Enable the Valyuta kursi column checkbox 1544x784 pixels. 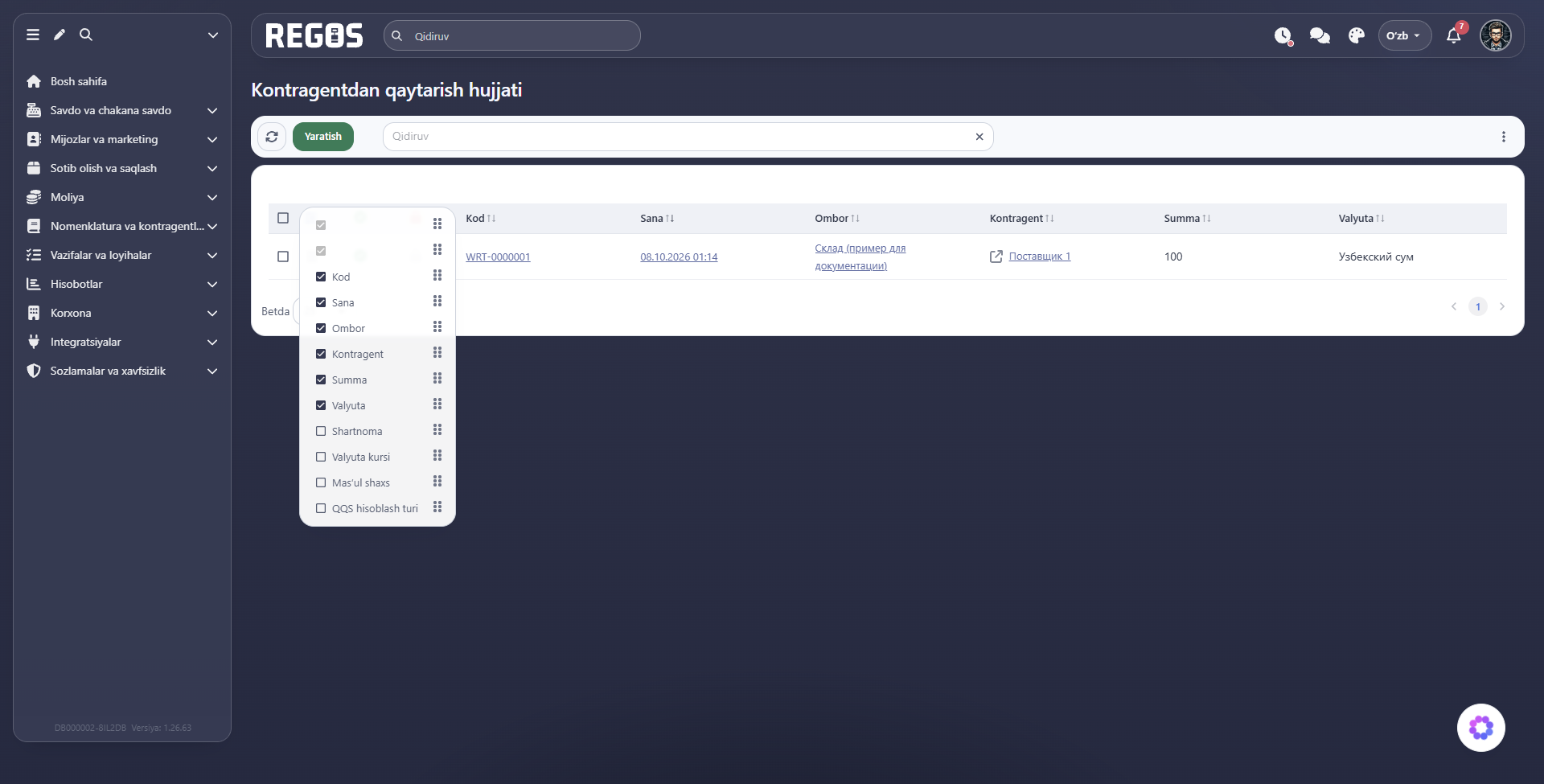point(321,457)
